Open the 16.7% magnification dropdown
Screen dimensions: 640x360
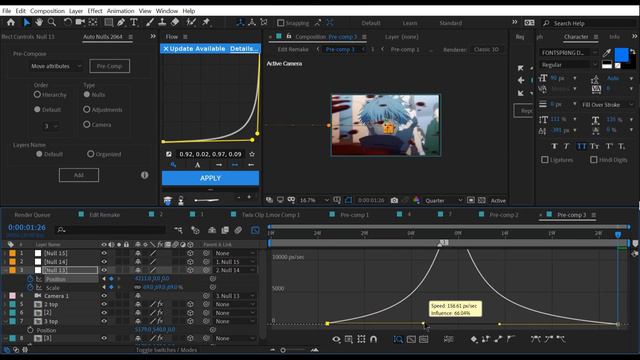coord(314,200)
